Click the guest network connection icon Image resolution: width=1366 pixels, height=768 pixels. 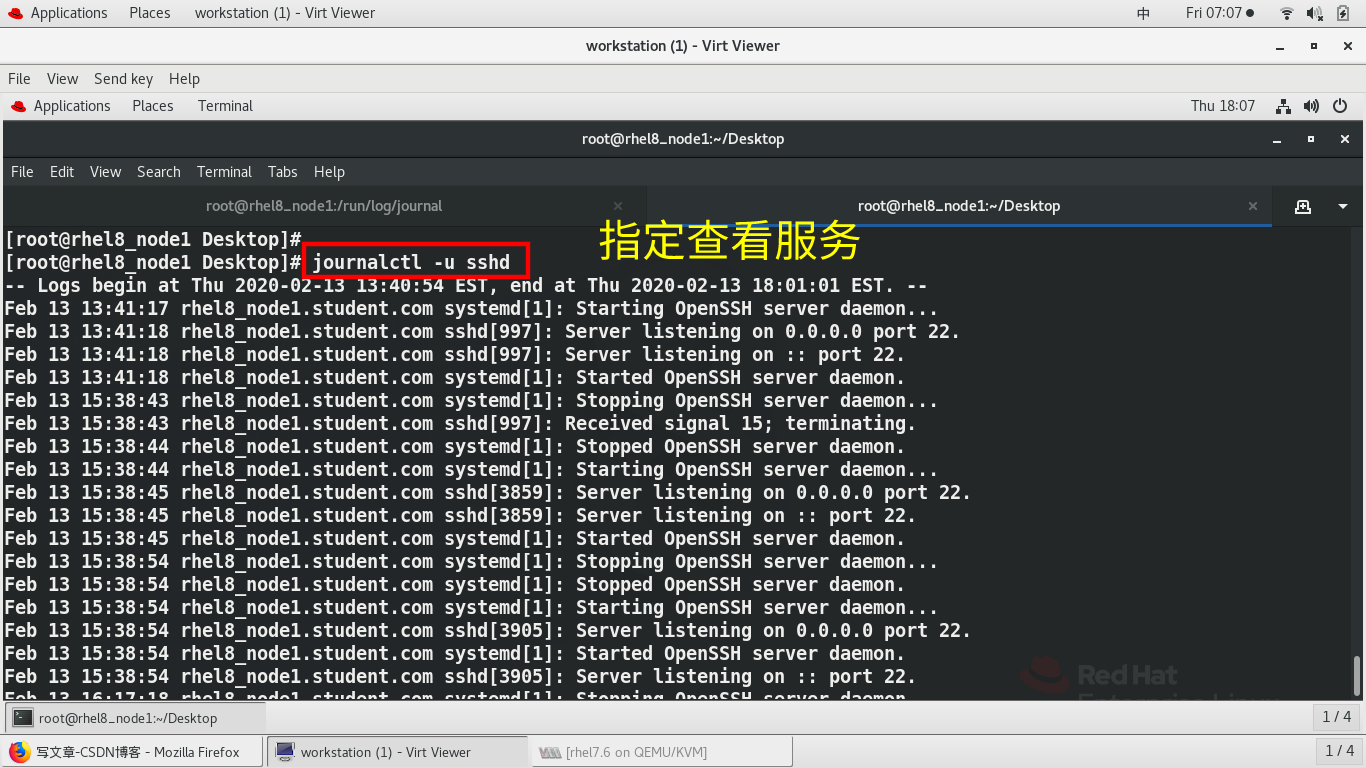(x=1284, y=106)
